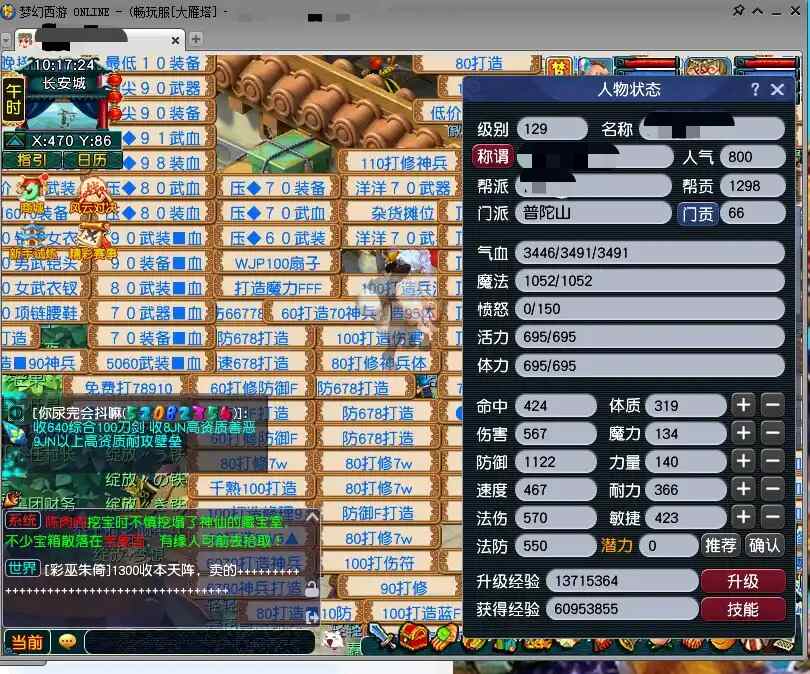Click the 推荐 recommend points button
This screenshot has width=810, height=674.
pyautogui.click(x=721, y=545)
